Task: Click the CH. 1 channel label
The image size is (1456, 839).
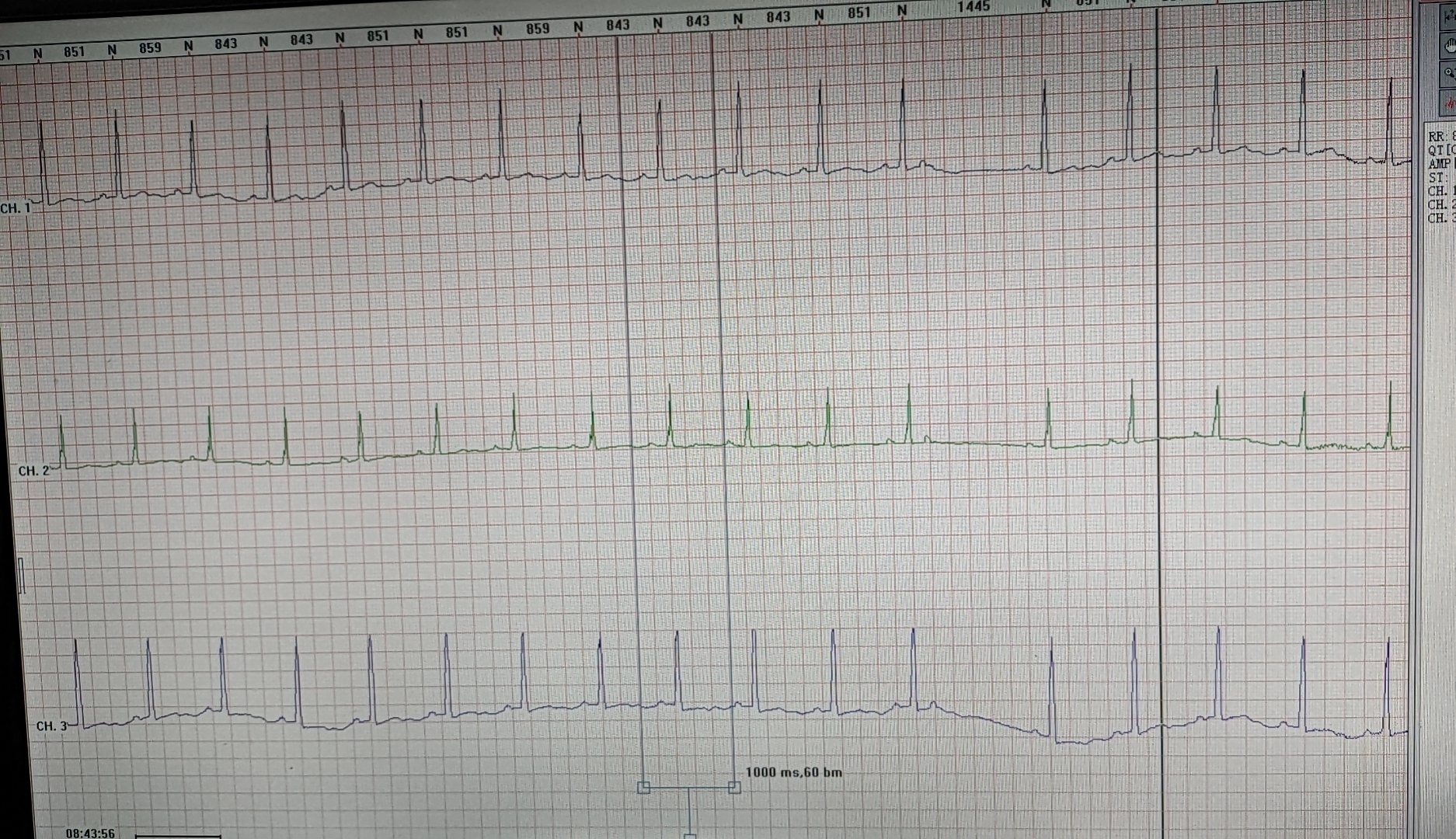Action: click(x=16, y=208)
